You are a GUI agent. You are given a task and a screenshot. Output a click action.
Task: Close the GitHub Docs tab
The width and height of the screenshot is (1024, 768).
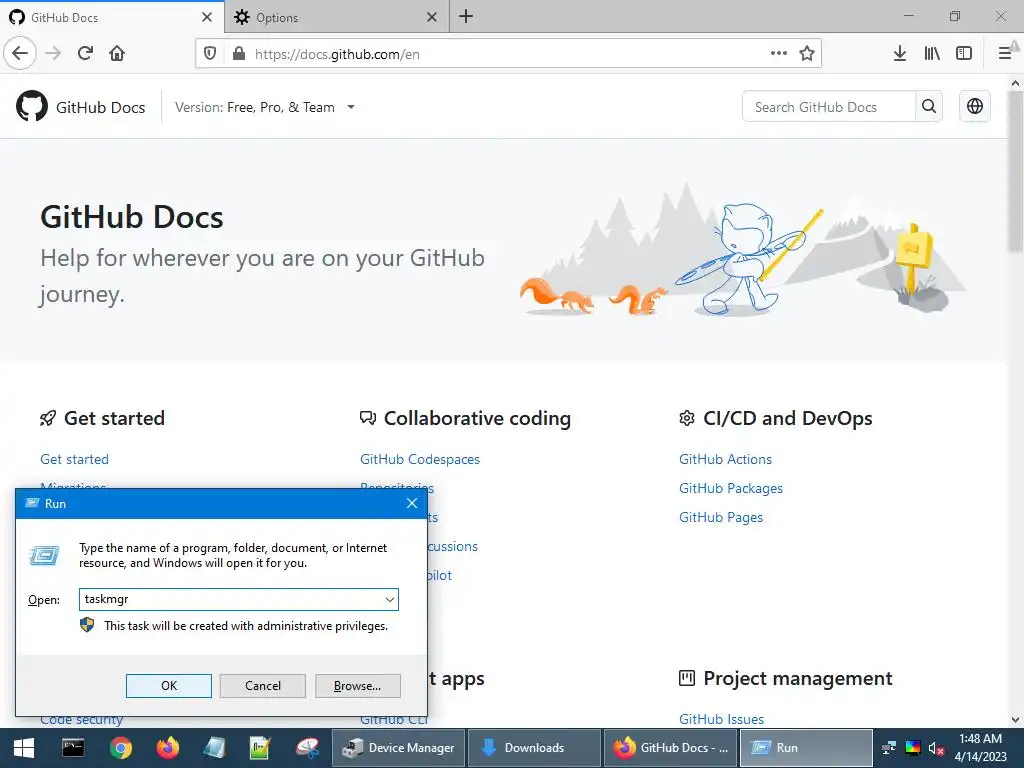(207, 17)
